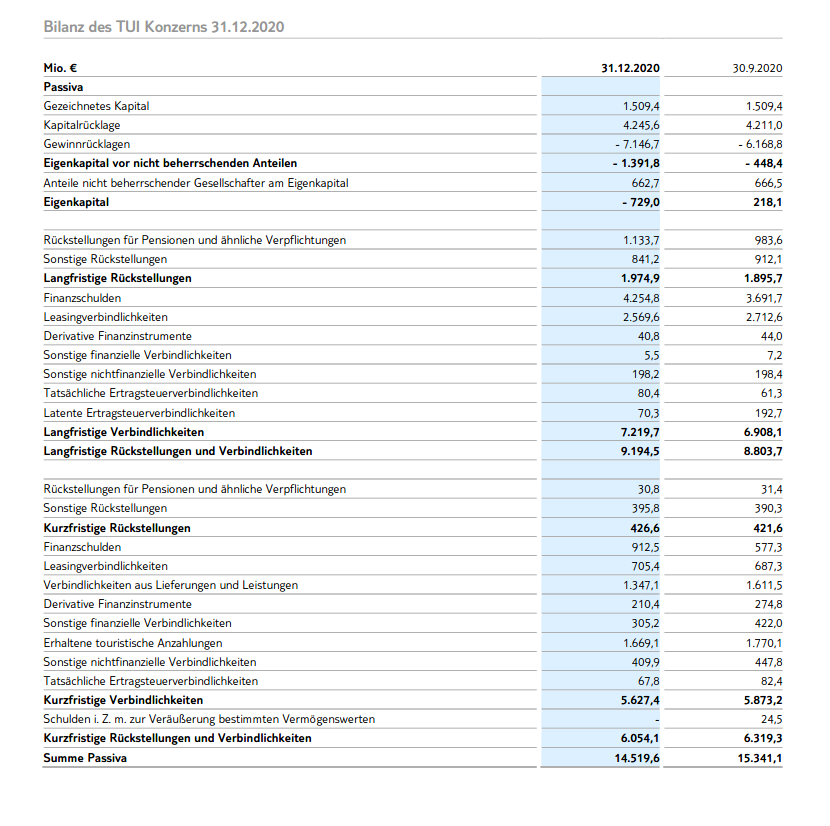The image size is (830, 826).
Task: Select the 'Kurzfristige Rückstellungen' row label
Action: pos(117,528)
